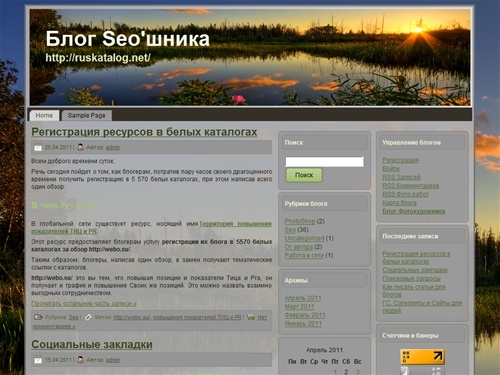The image size is (500, 375).
Task: Click Прочитать остальную часть записи link
Action: 84,304
